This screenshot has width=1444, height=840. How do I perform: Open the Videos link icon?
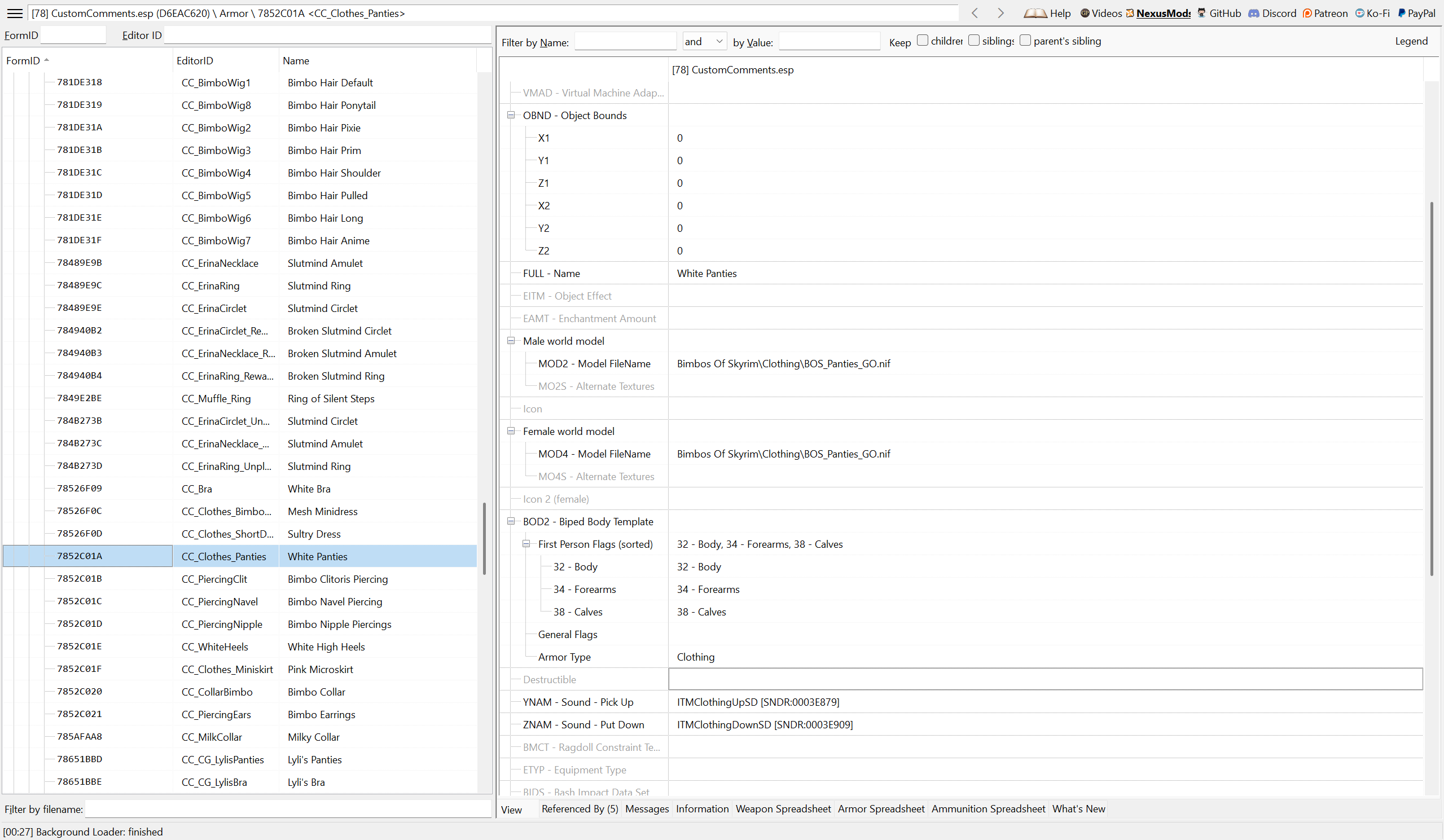pyautogui.click(x=1084, y=13)
